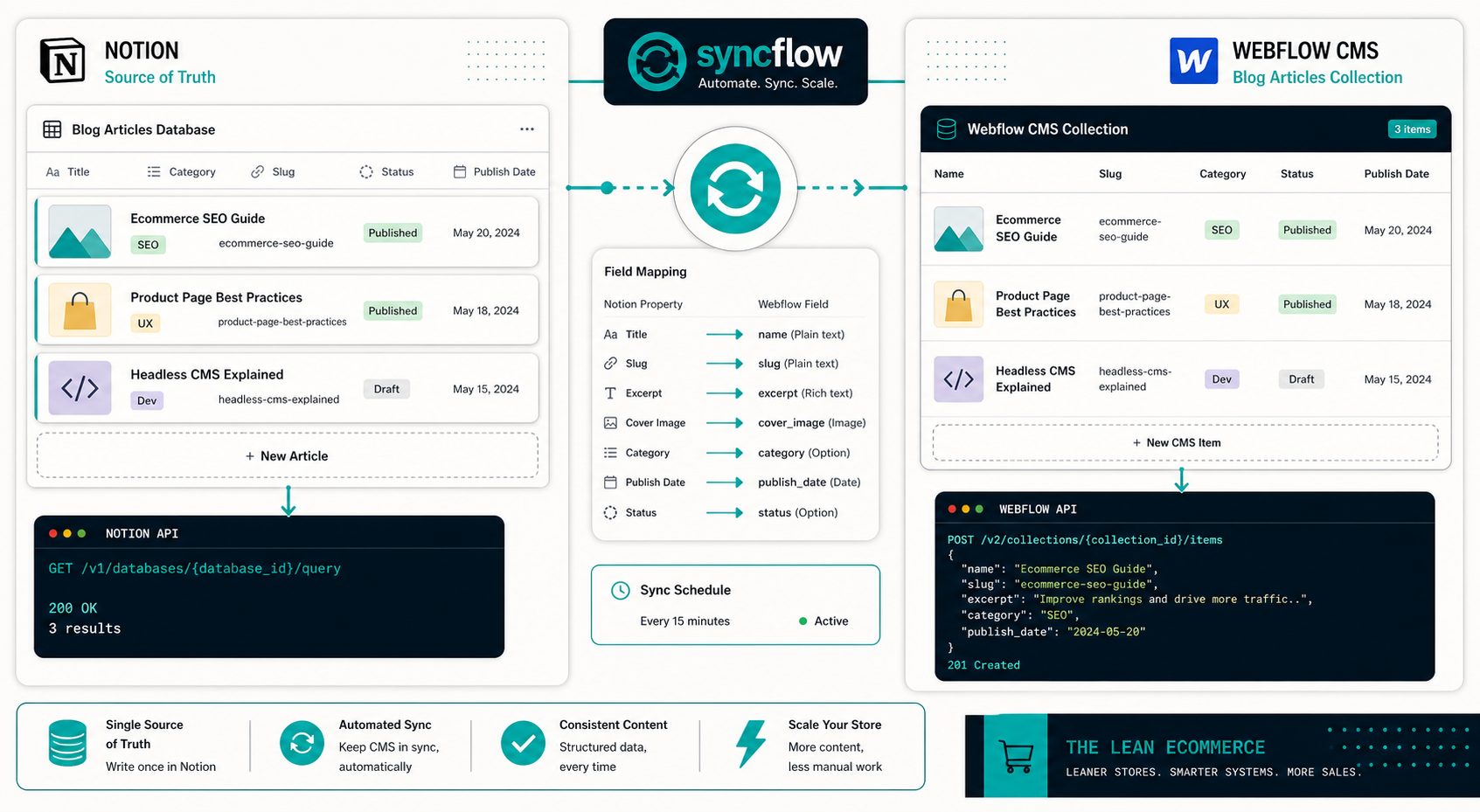Viewport: 1480px width, 812px height.
Task: Click the Title property Aa icon in Field Mapping
Action: coord(610,335)
